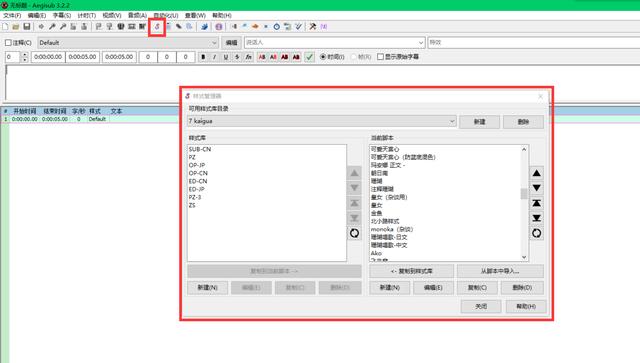Select the 时间 time radio button

323,57
